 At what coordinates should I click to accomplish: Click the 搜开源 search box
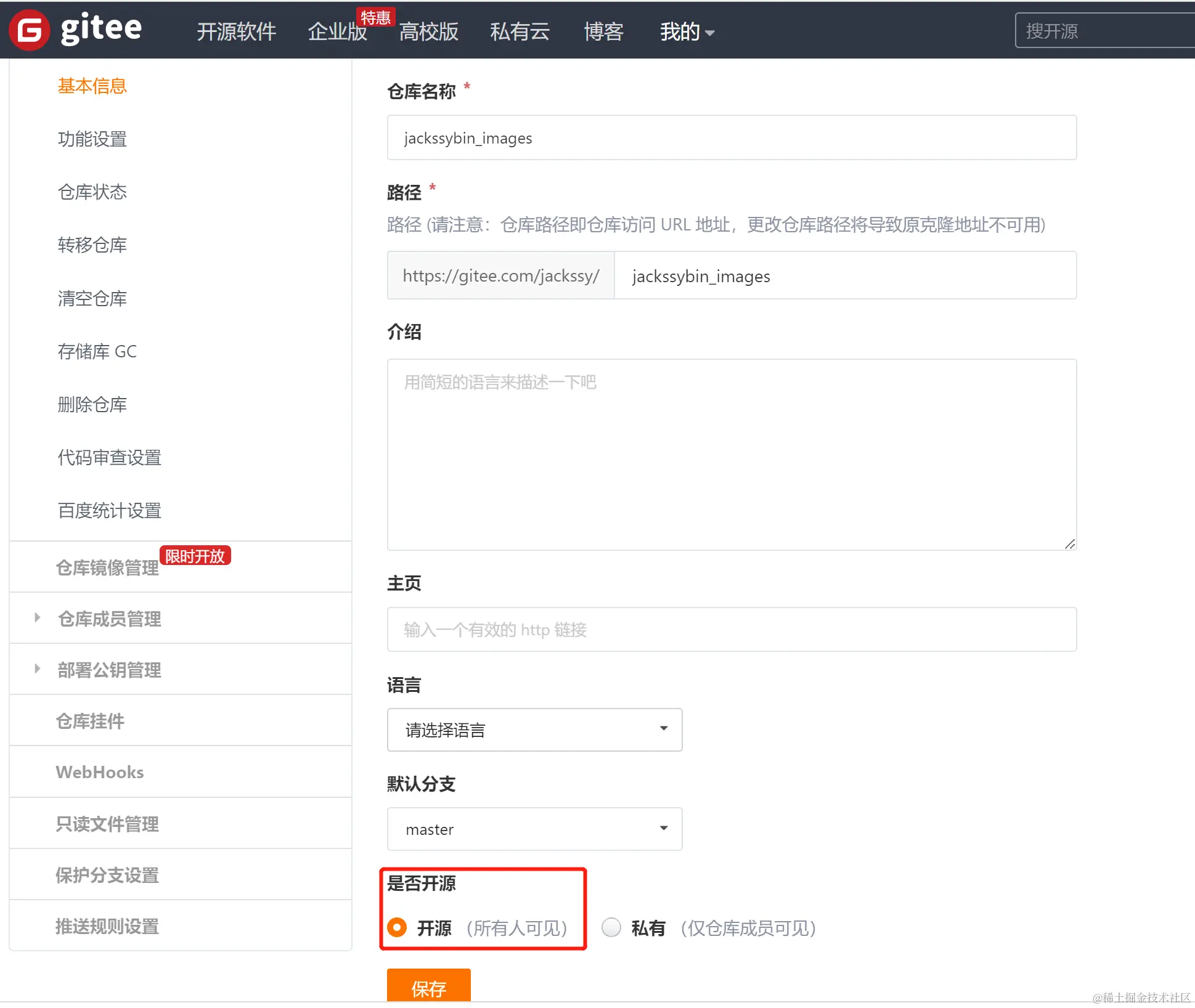[x=1103, y=31]
